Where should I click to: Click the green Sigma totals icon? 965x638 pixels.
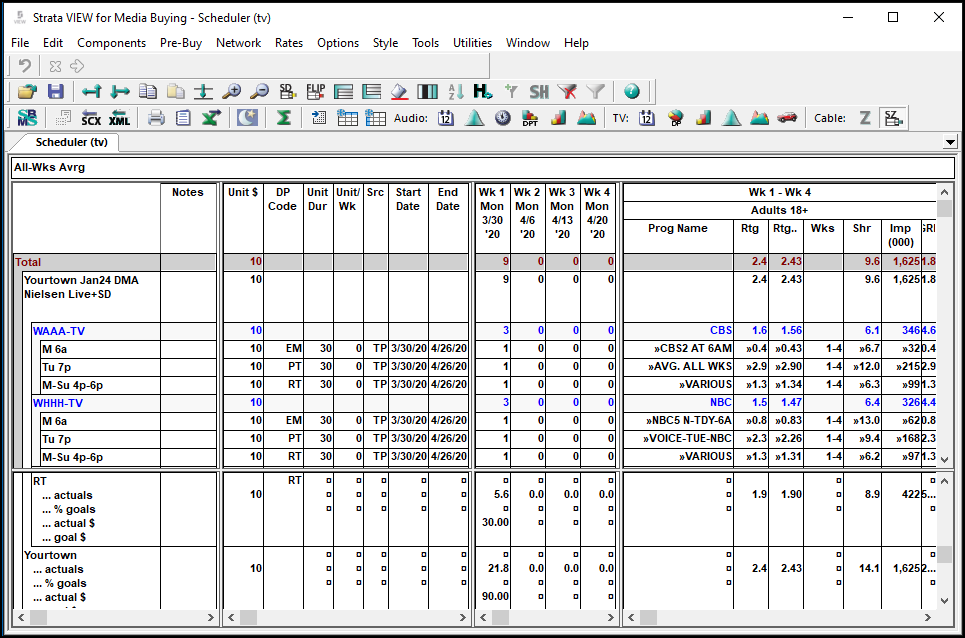283,118
